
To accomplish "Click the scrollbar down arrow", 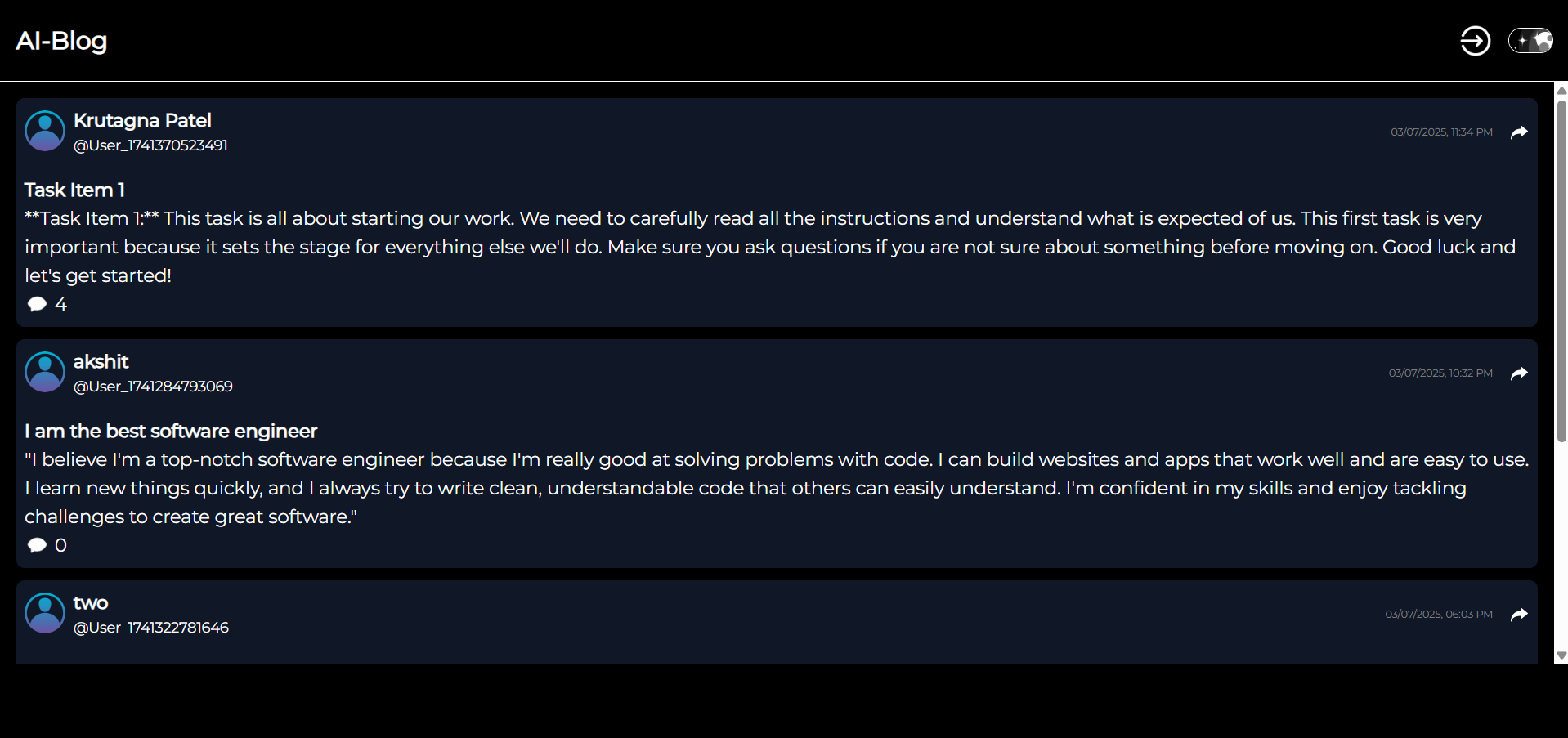I will tap(1561, 655).
